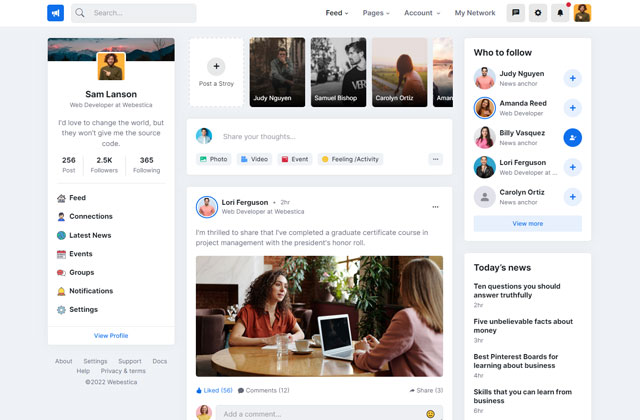Toggle the Liked (56) button on post
Screen dimensions: 640x420
pyautogui.click(x=215, y=390)
